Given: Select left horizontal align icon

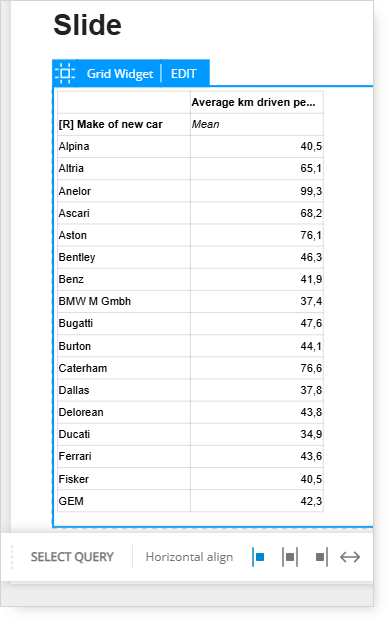Looking at the screenshot, I should [x=259, y=557].
